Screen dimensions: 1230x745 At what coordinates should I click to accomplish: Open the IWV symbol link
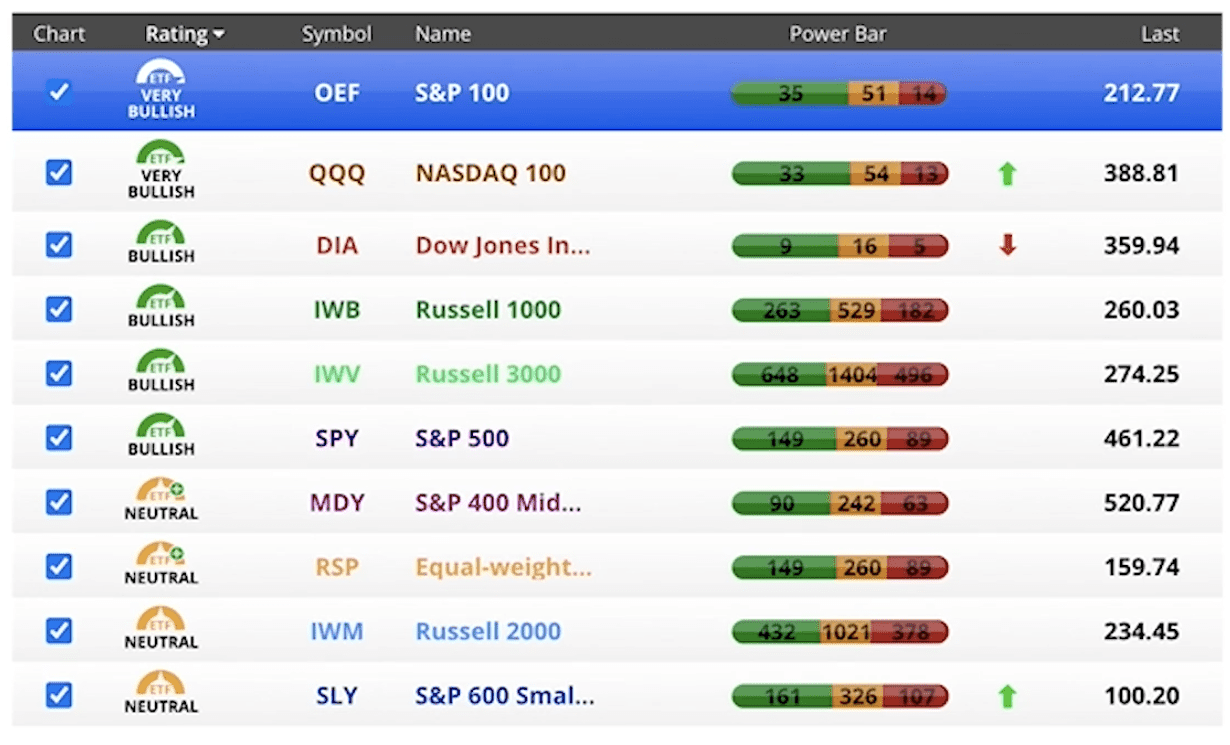click(x=336, y=374)
